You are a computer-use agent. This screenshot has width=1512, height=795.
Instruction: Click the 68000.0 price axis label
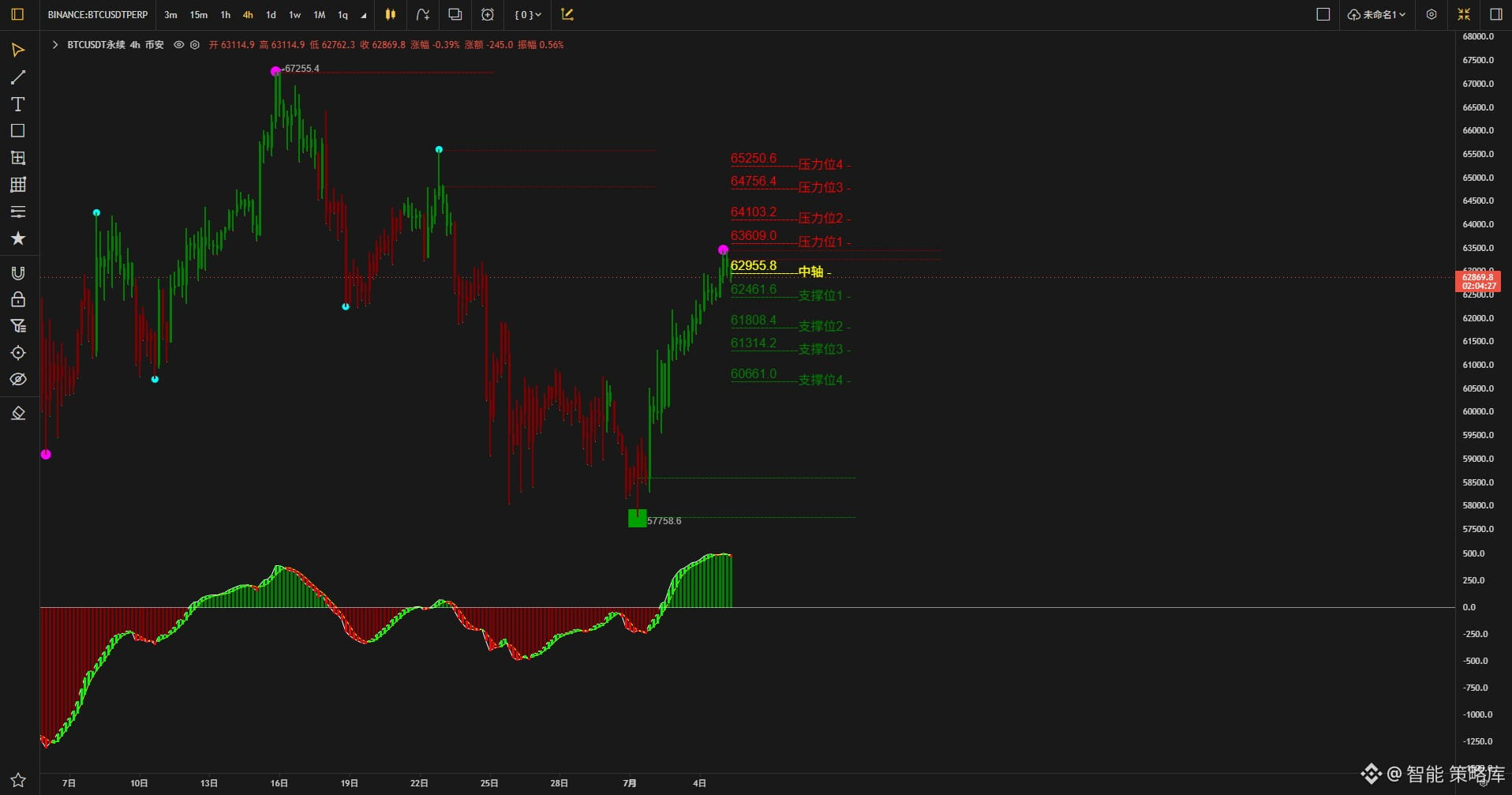click(1478, 36)
